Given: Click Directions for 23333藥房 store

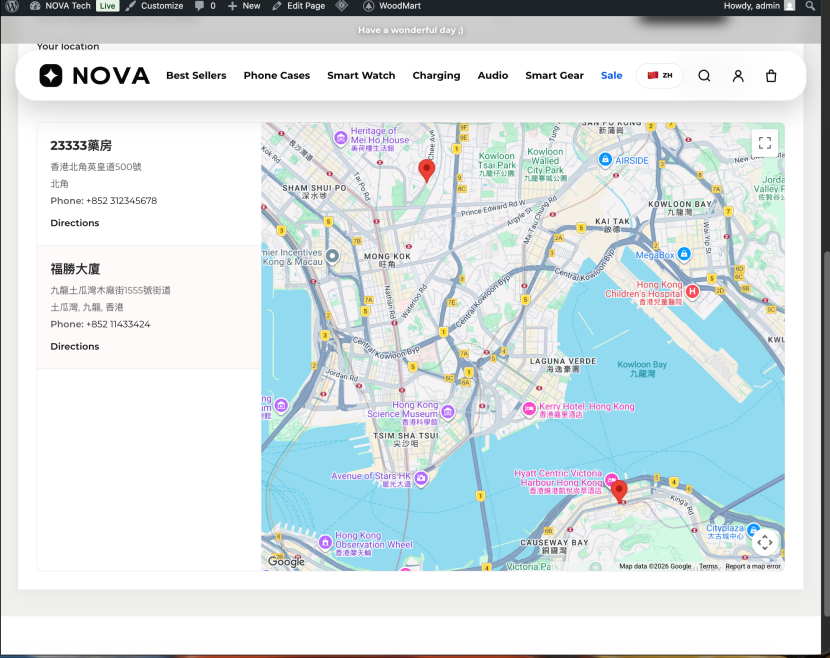Looking at the screenshot, I should click(75, 223).
